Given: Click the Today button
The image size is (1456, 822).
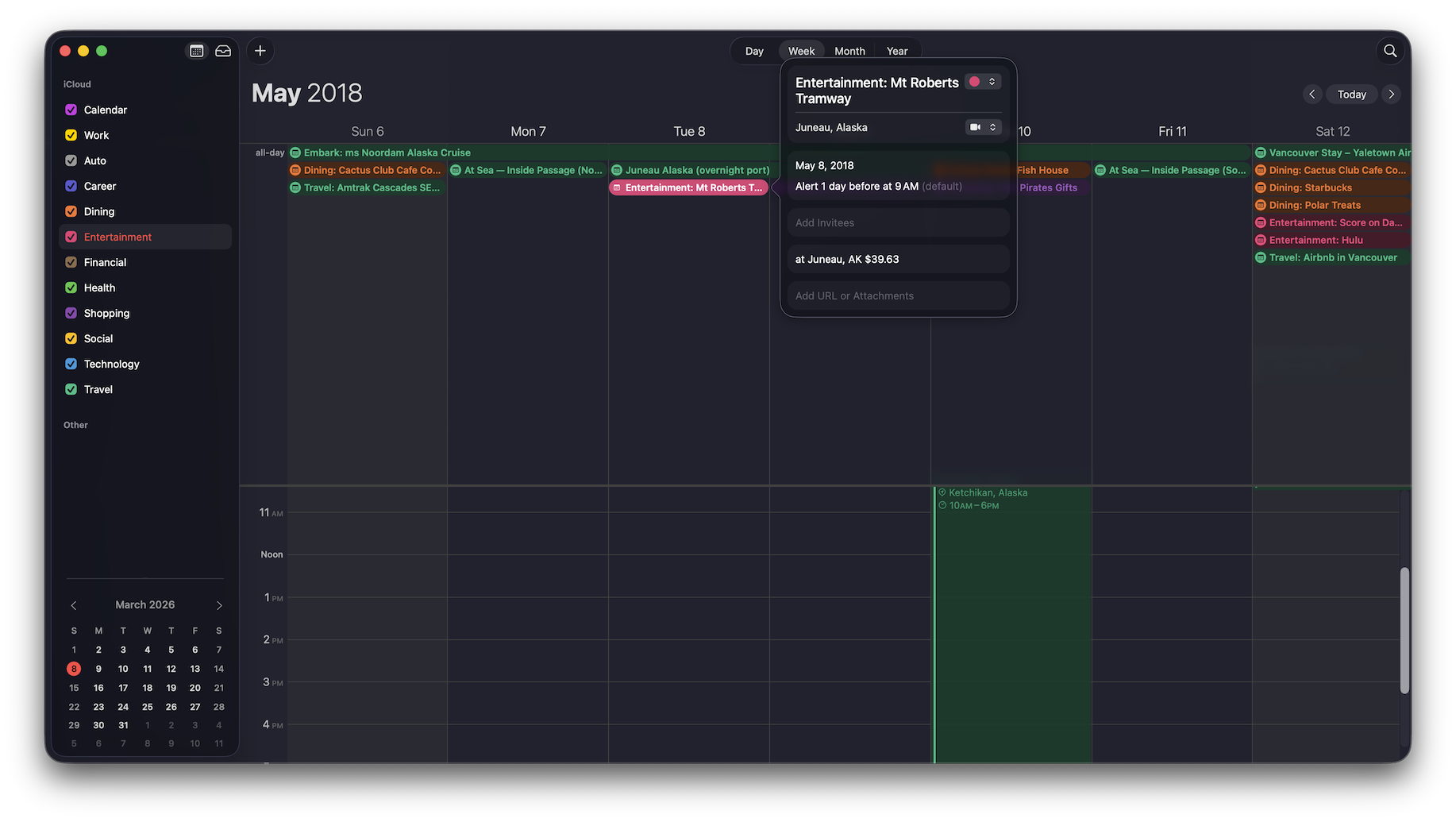Looking at the screenshot, I should 1351,95.
